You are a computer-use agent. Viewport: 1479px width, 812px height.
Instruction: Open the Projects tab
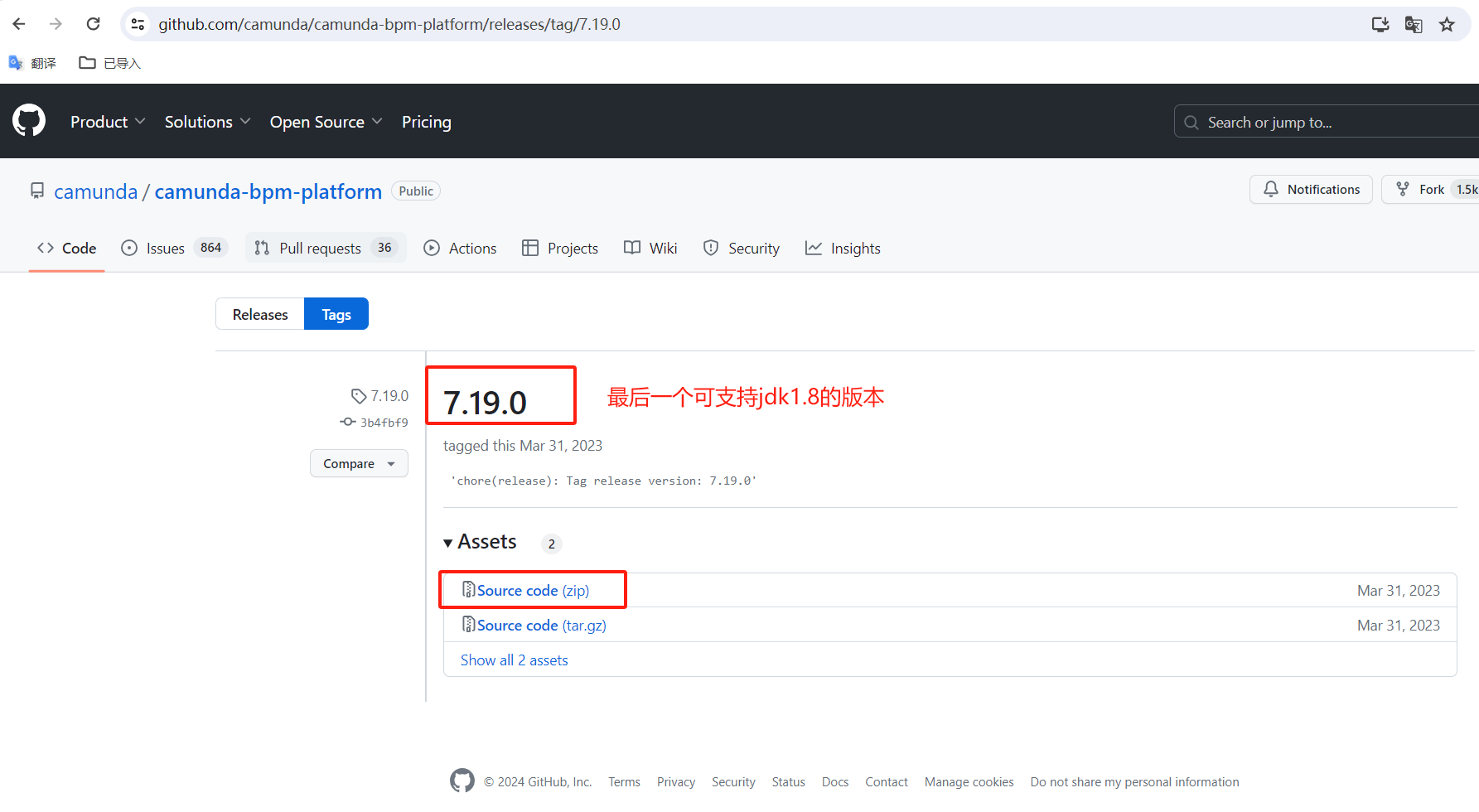[x=560, y=248]
